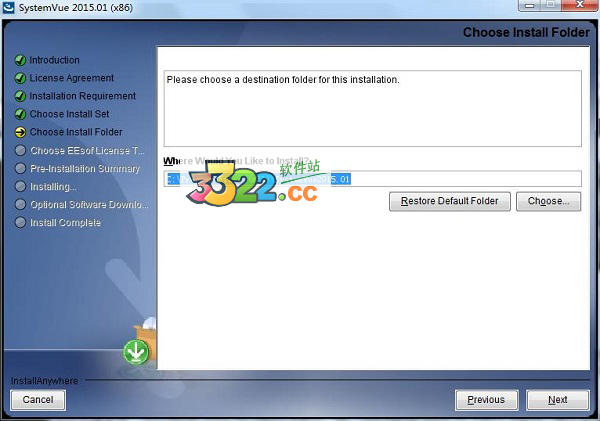Image resolution: width=600 pixels, height=421 pixels.
Task: Click the gray circle beside Pre-Installation Summary
Action: point(20,168)
